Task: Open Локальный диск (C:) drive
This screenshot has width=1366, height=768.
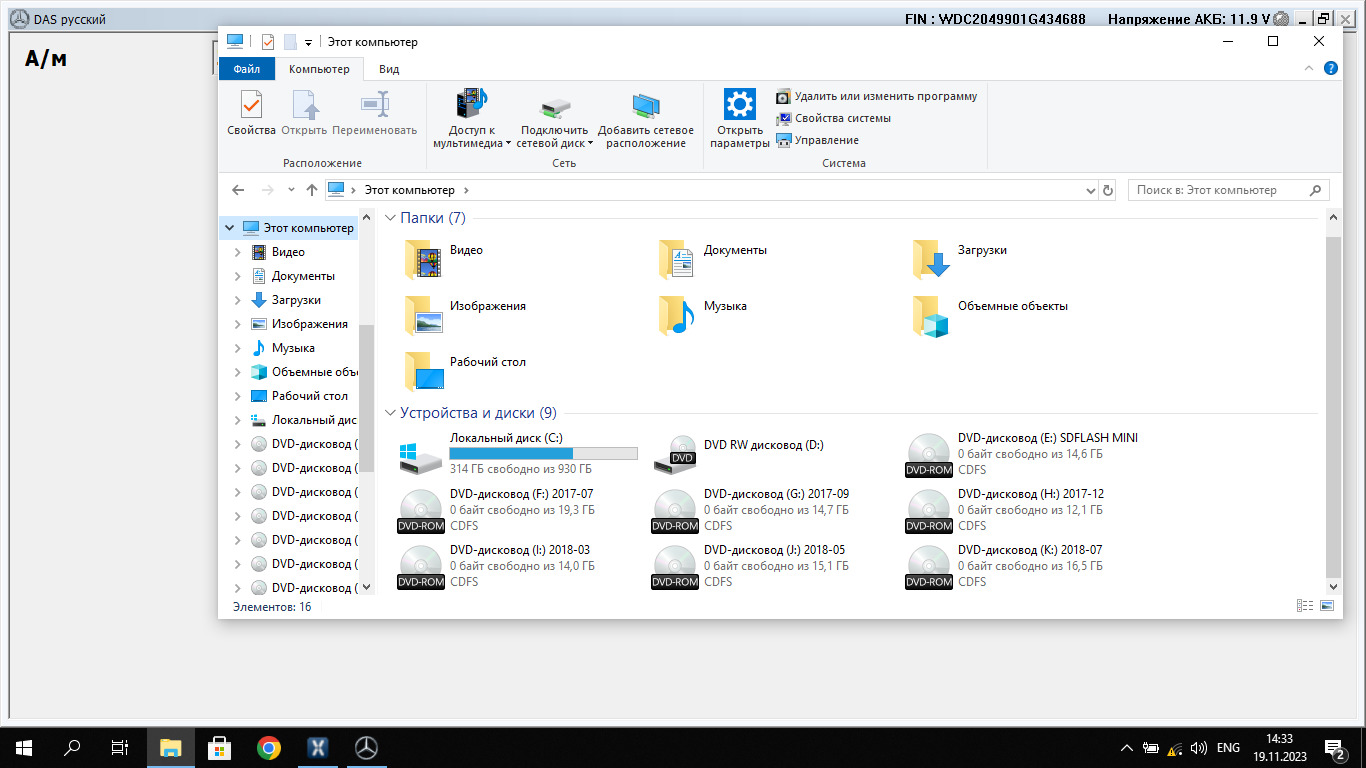Action: pos(419,454)
